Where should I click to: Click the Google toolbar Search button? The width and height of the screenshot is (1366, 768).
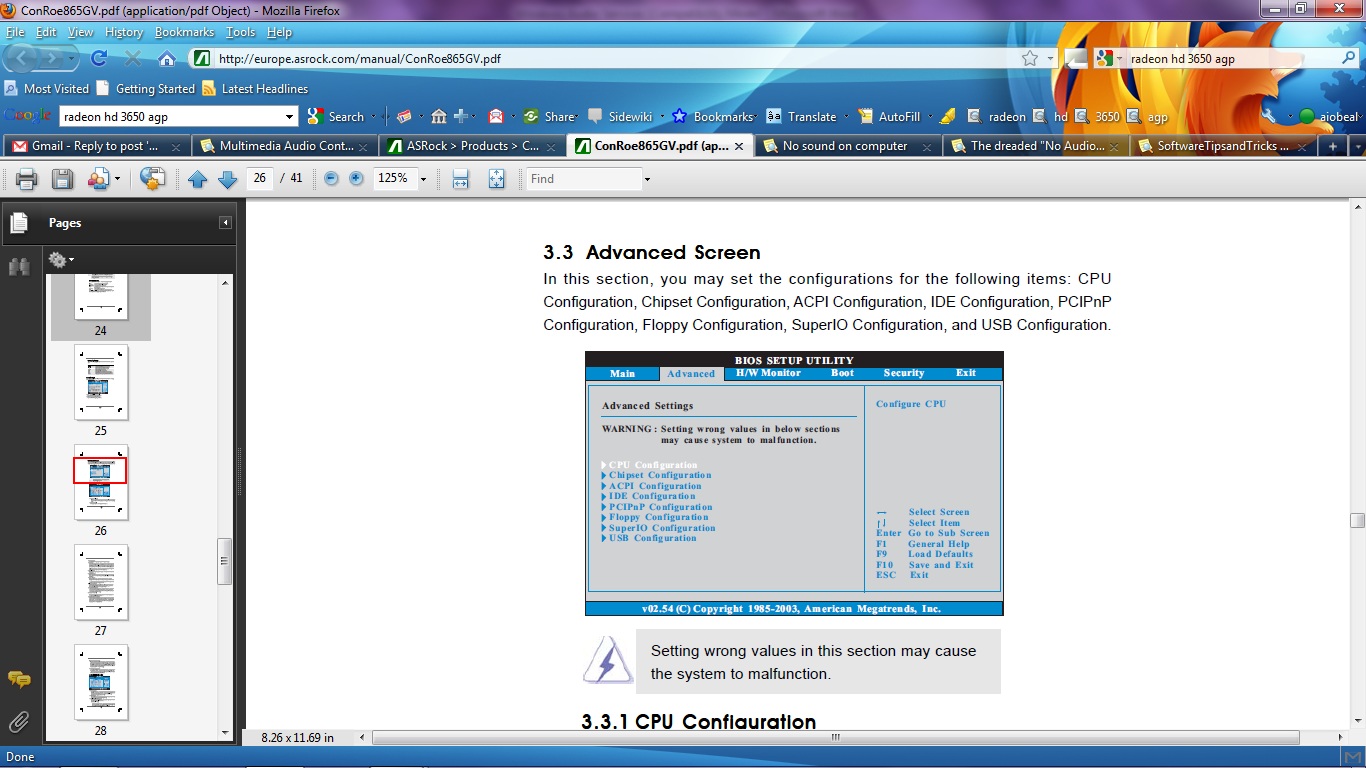335,116
